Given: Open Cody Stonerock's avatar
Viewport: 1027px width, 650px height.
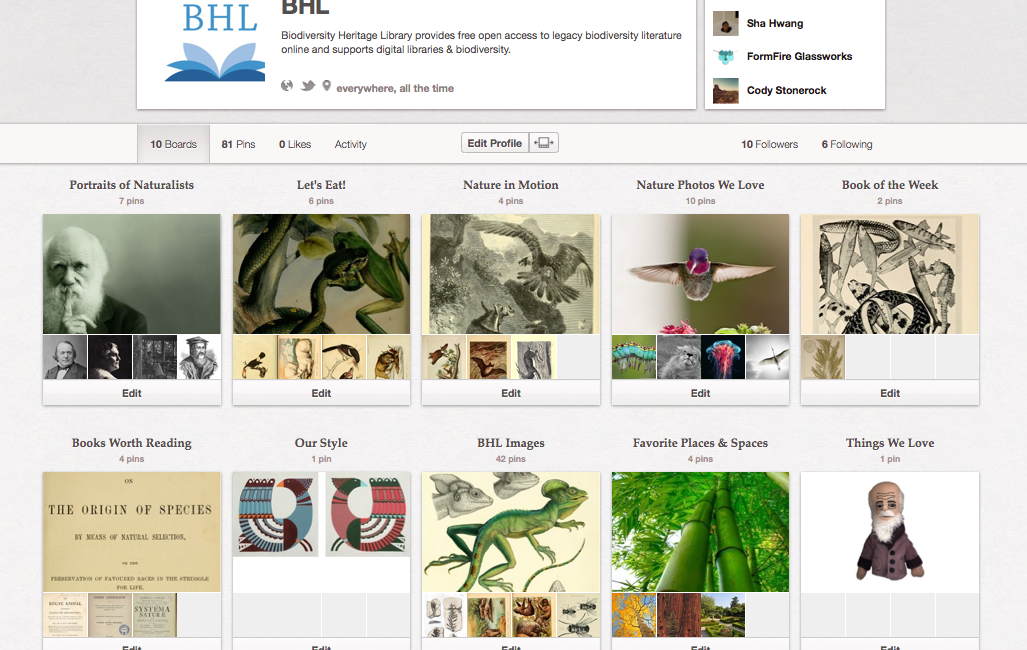Looking at the screenshot, I should (726, 90).
